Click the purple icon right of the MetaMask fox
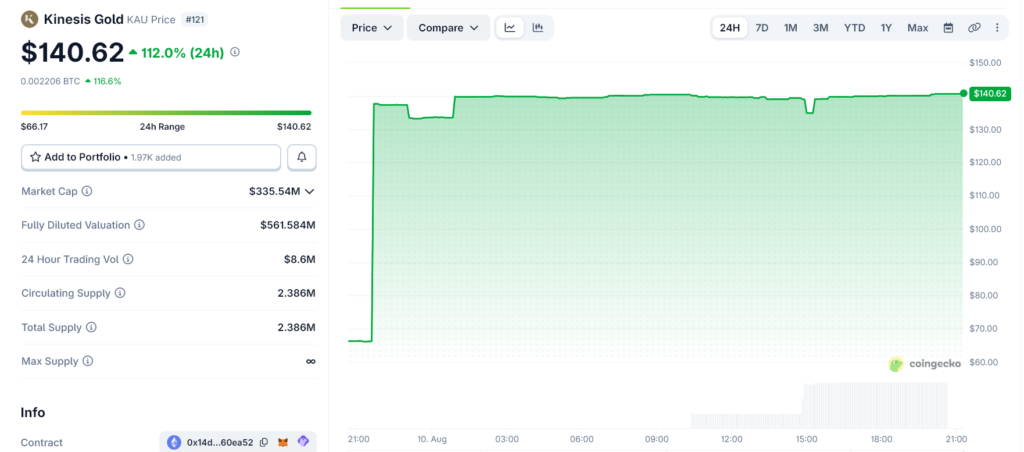 coord(303,442)
